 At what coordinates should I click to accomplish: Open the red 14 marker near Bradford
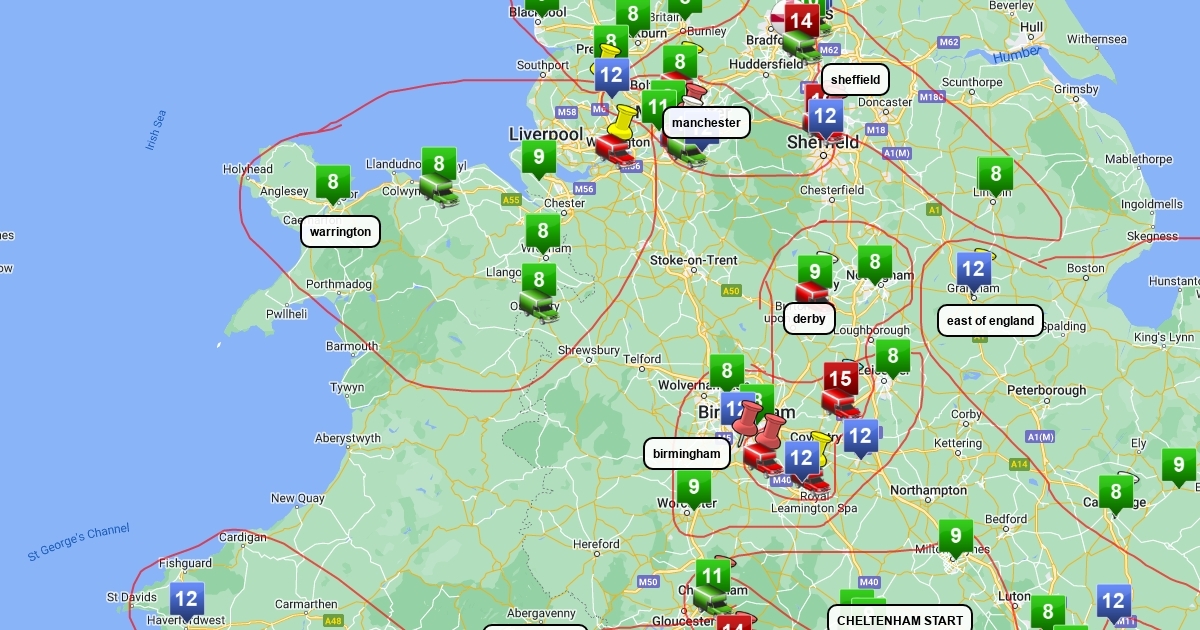point(800,20)
